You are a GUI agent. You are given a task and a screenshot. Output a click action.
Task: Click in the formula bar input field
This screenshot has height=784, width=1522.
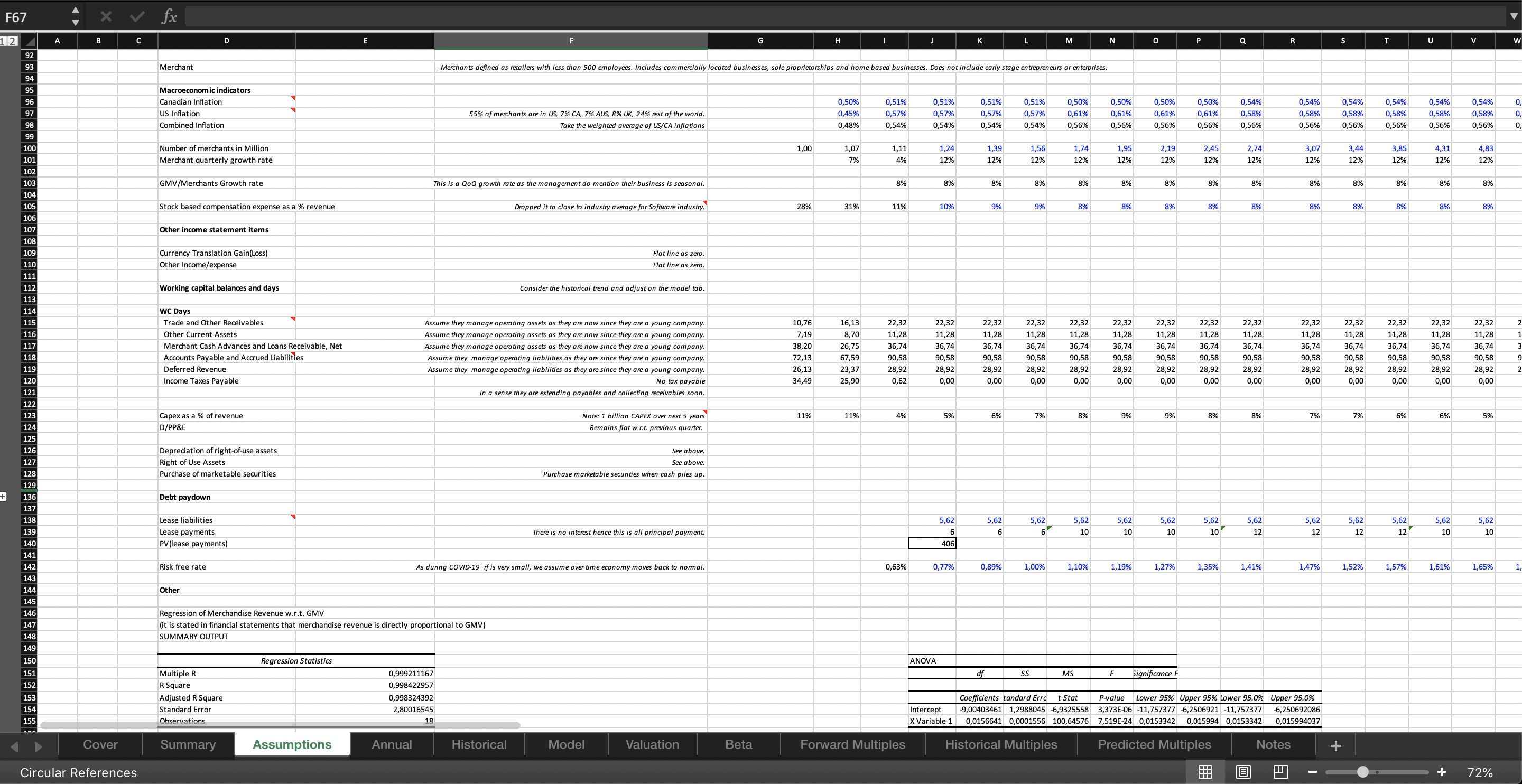(x=845, y=16)
